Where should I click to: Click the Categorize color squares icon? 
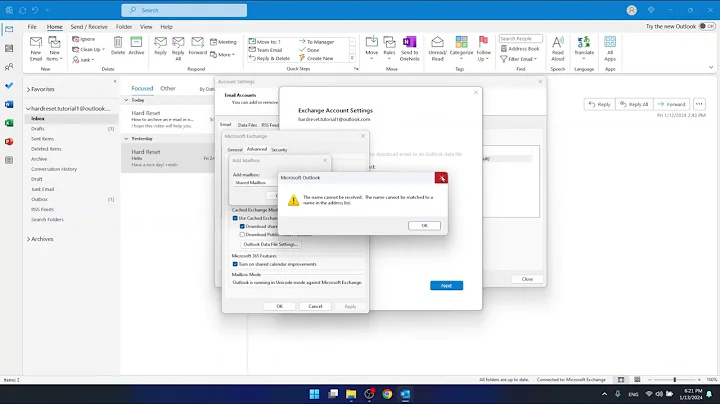[461, 42]
